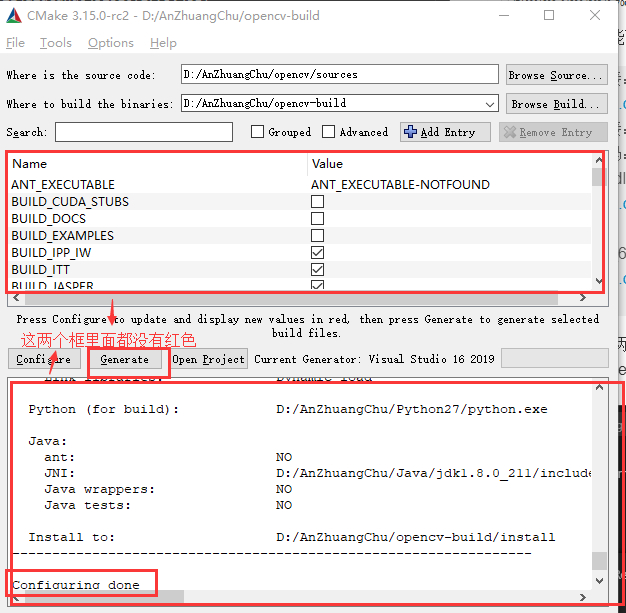Viewport: 626px width, 613px height.
Task: Edit the ANT_EXECUTABLE-NOTFOUND value
Action: tap(400, 184)
